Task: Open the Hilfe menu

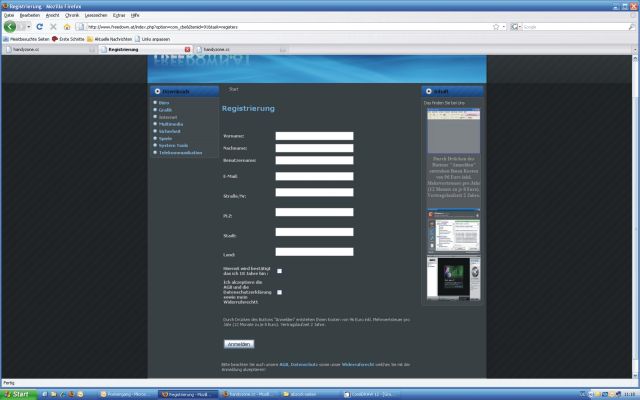Action: click(135, 15)
